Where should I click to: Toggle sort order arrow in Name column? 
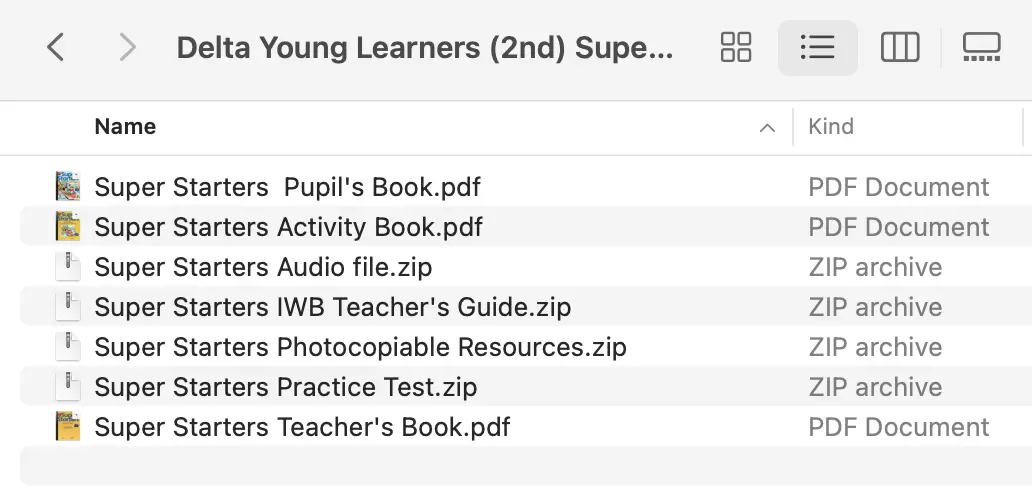(x=767, y=128)
